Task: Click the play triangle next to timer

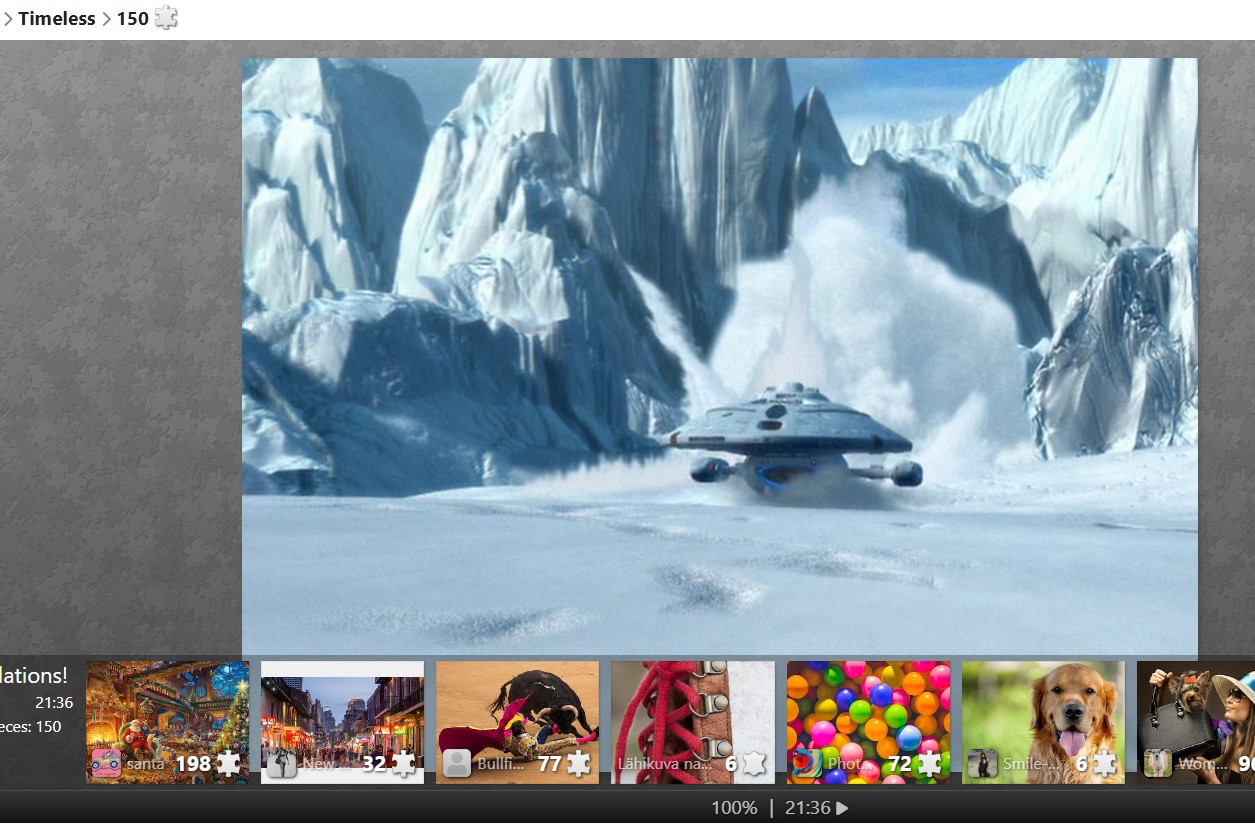Action: coord(842,808)
